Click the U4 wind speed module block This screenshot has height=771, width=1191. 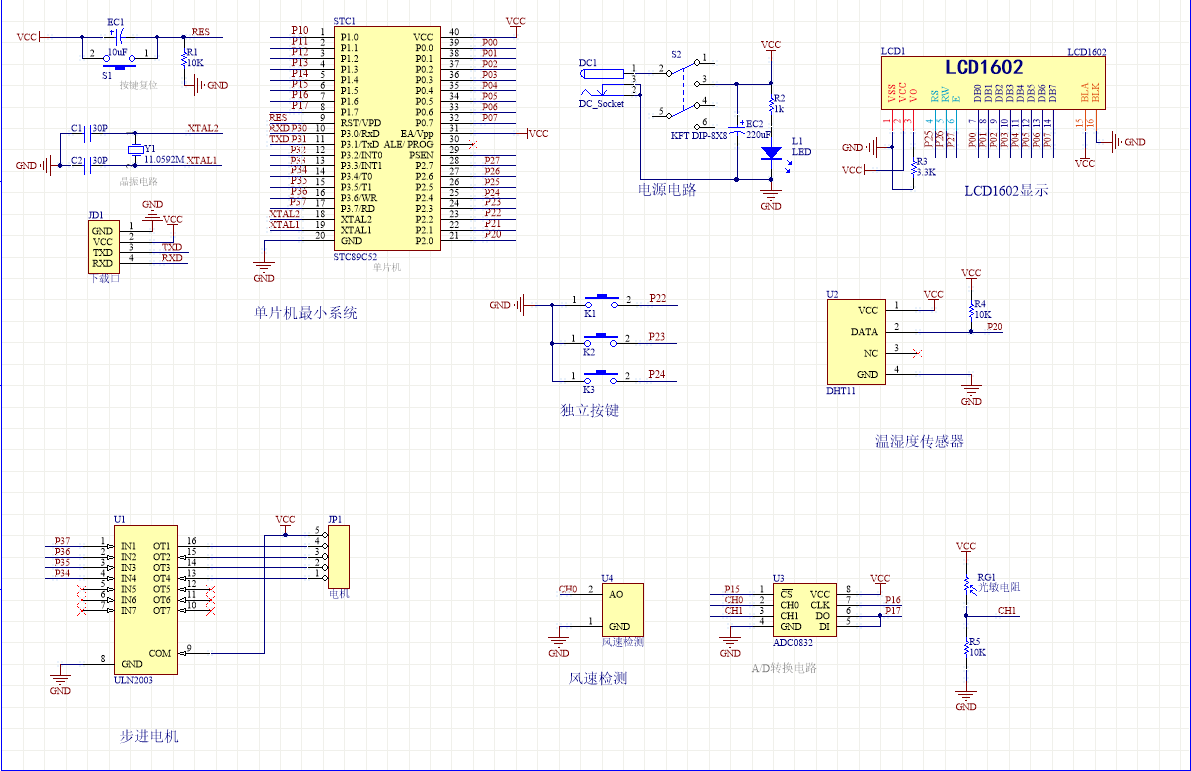tap(622, 609)
